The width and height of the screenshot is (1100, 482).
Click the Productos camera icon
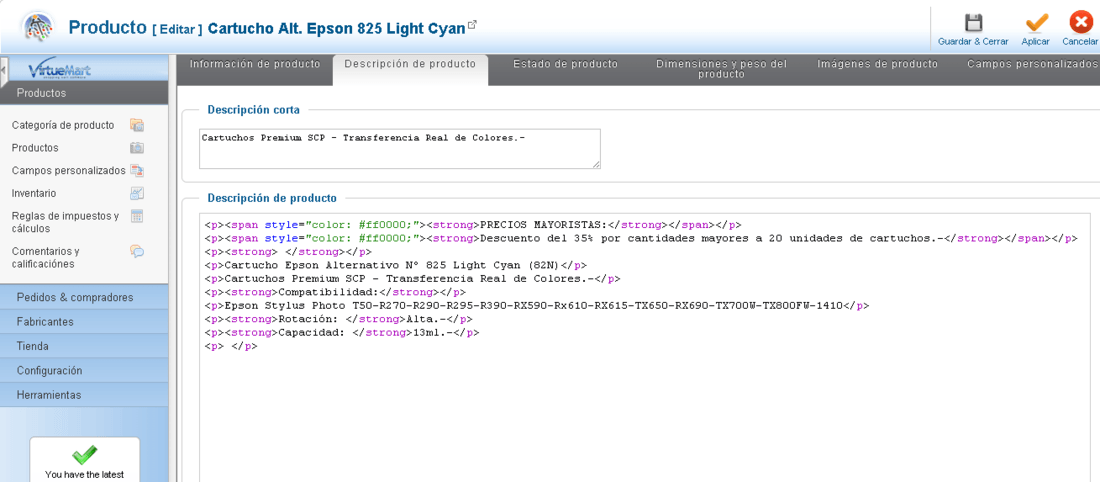tap(137, 147)
